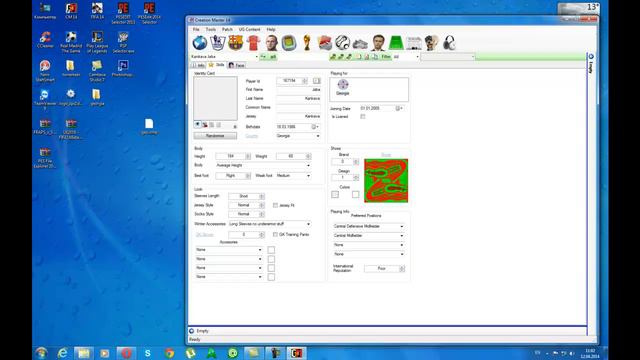Open the headphones Audio icon
The image size is (640, 360).
coord(449,43)
